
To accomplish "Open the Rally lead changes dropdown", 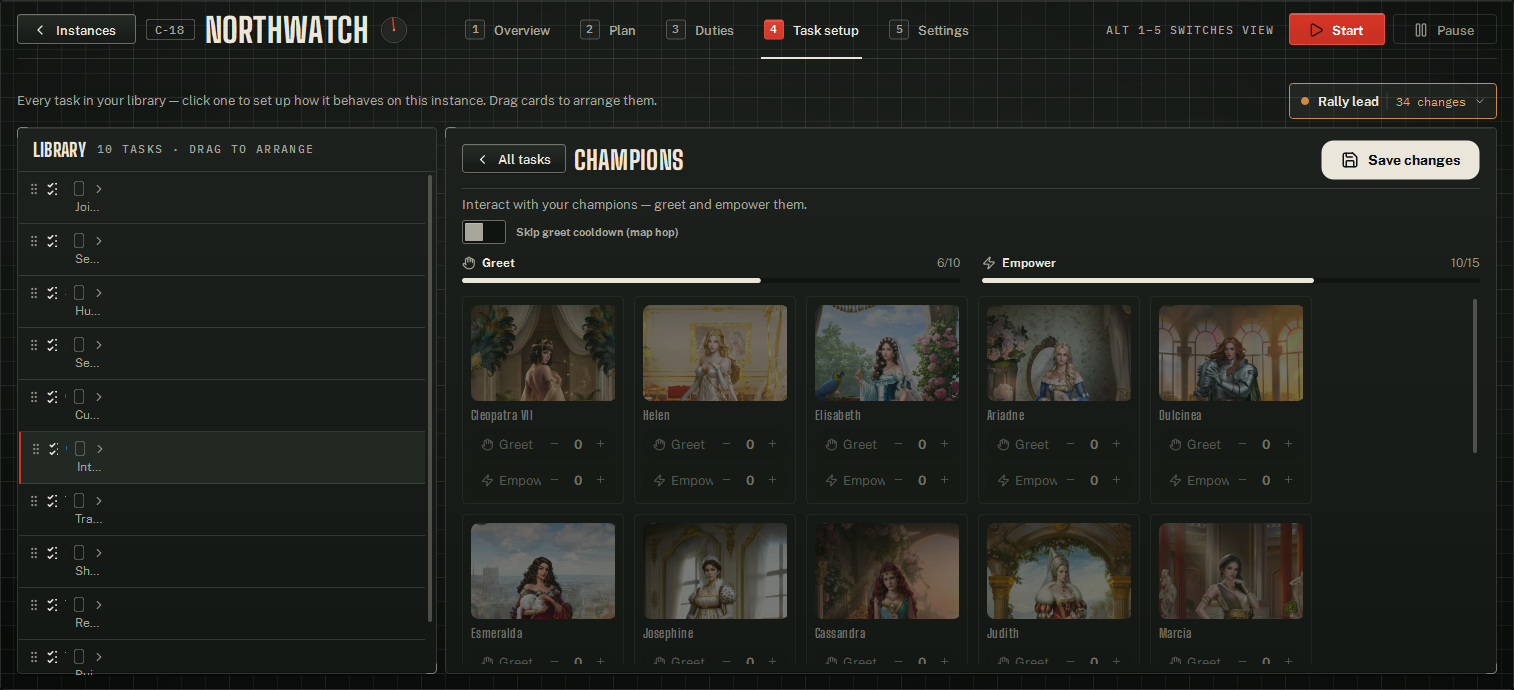I will click(x=1392, y=101).
